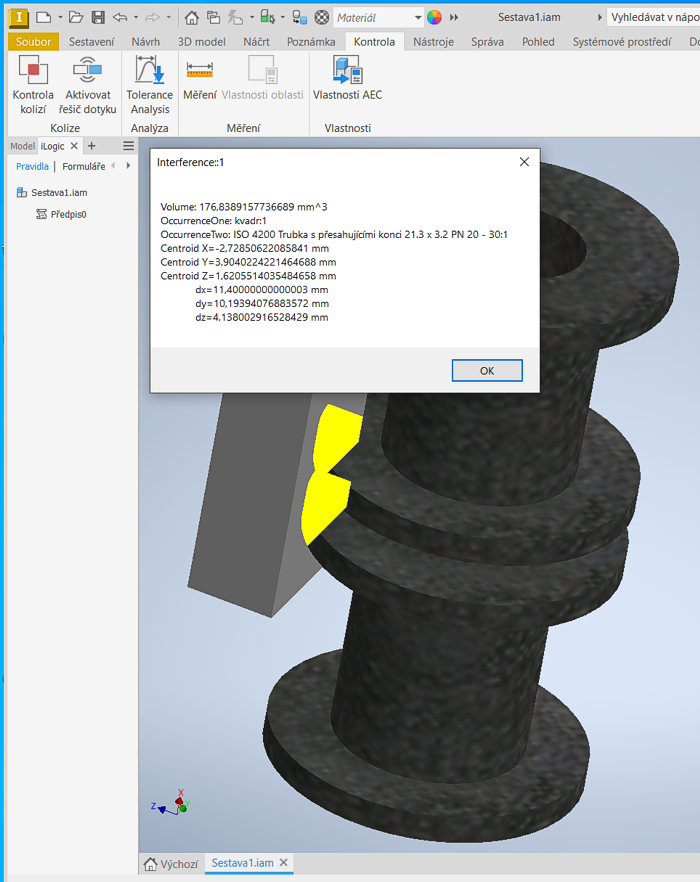This screenshot has width=700, height=882.
Task: Run the Kontrola kolizí interference check
Action: click(x=33, y=84)
